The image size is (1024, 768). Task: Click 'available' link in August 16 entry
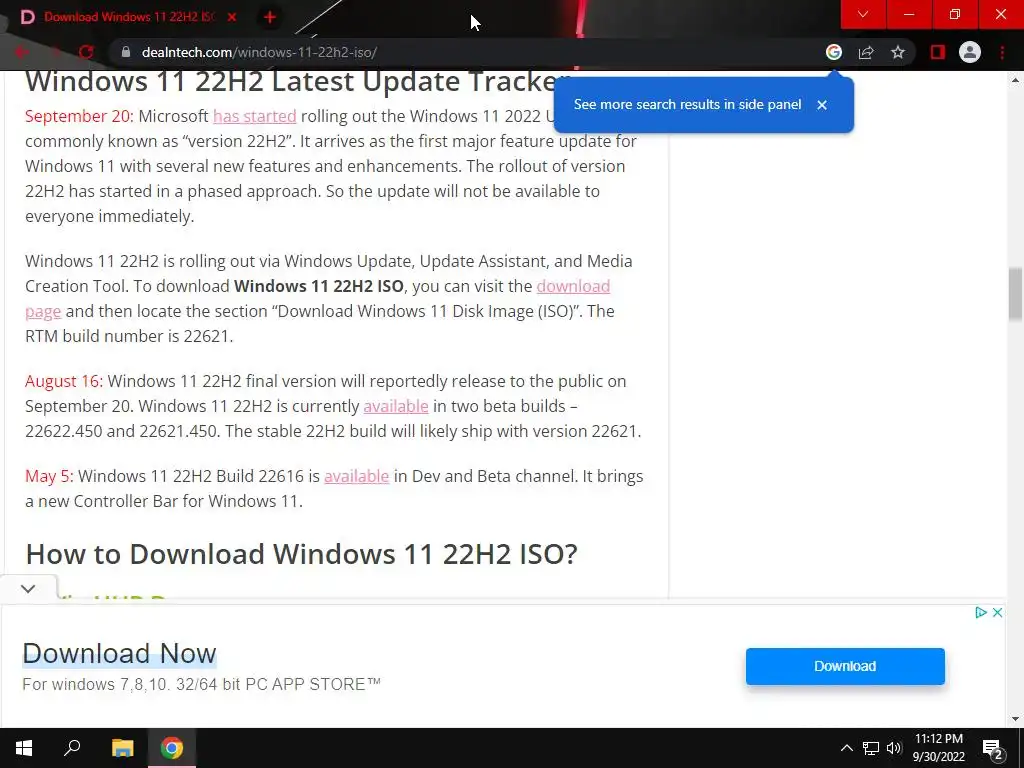pyautogui.click(x=396, y=406)
